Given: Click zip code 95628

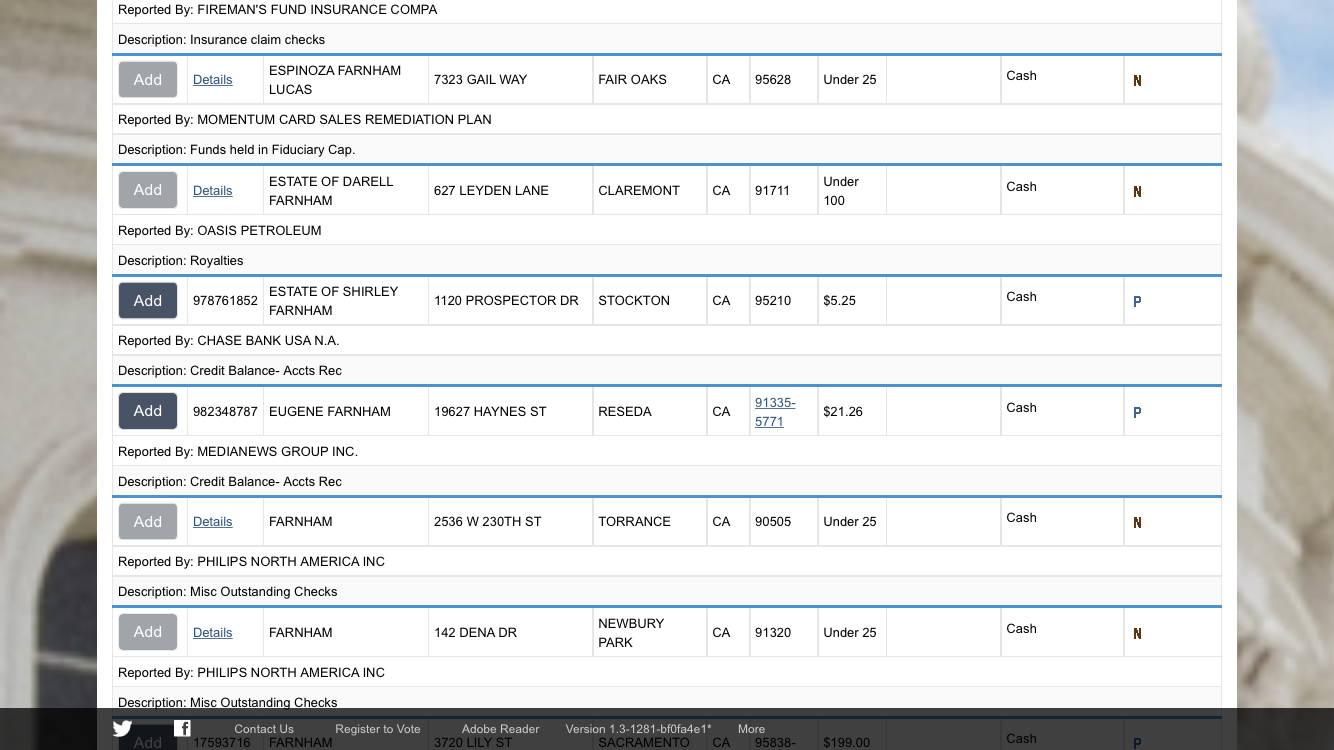Looking at the screenshot, I should pos(773,79).
